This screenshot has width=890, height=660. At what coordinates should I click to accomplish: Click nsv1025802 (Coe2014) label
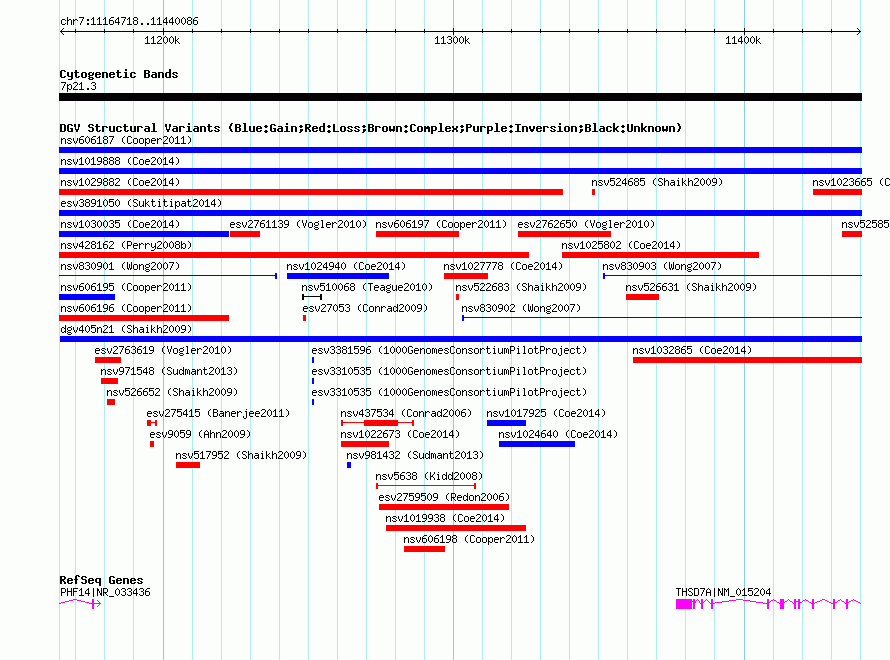click(x=621, y=245)
